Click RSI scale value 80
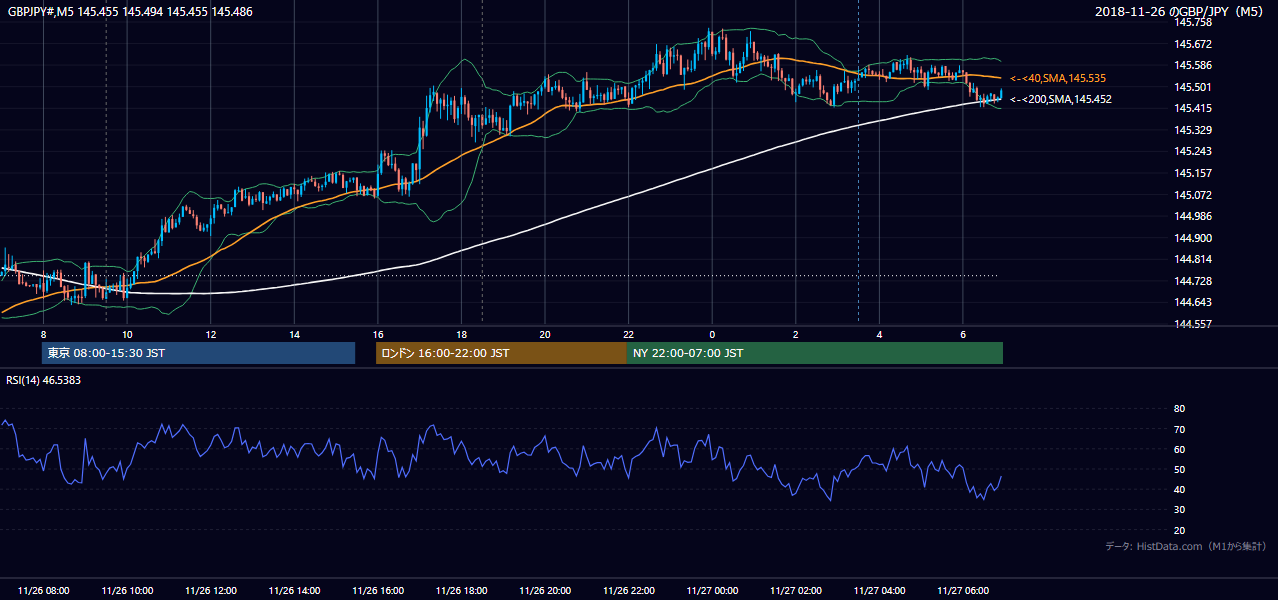This screenshot has height=600, width=1278. click(x=1179, y=409)
